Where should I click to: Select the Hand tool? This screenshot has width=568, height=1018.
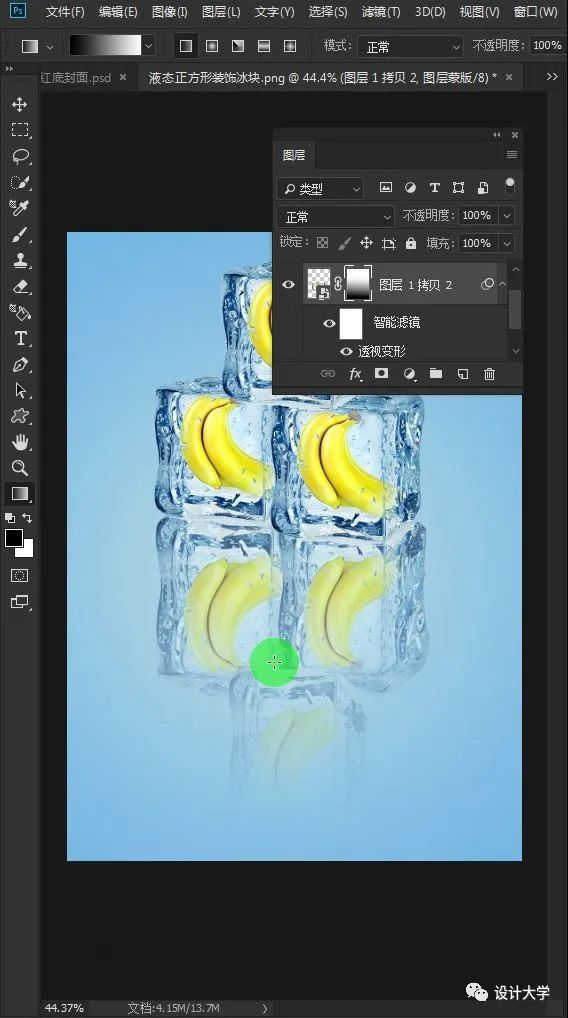(x=19, y=442)
